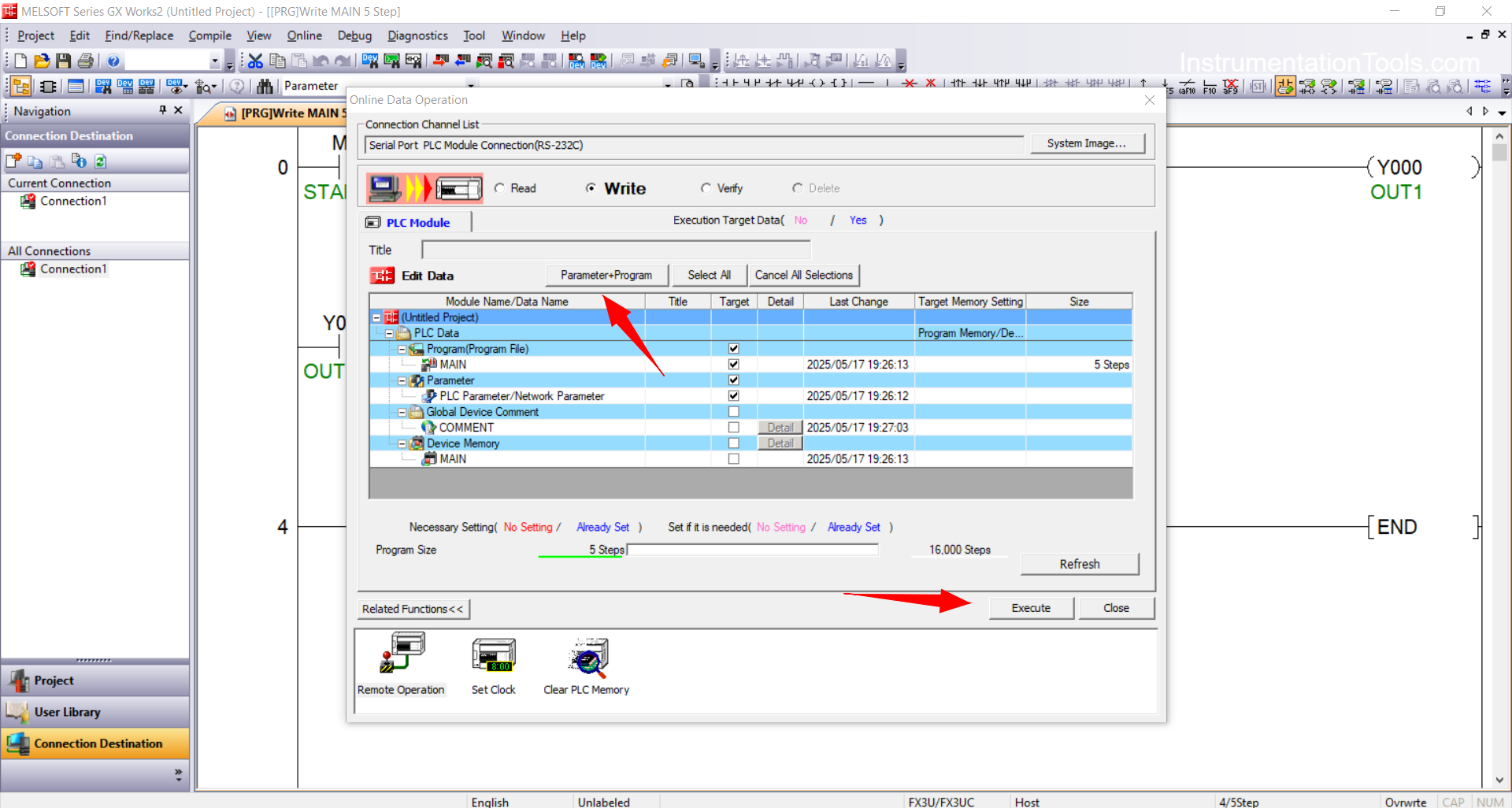Screen dimensions: 1512x808
Task: Open the Project menu
Action: [x=35, y=35]
